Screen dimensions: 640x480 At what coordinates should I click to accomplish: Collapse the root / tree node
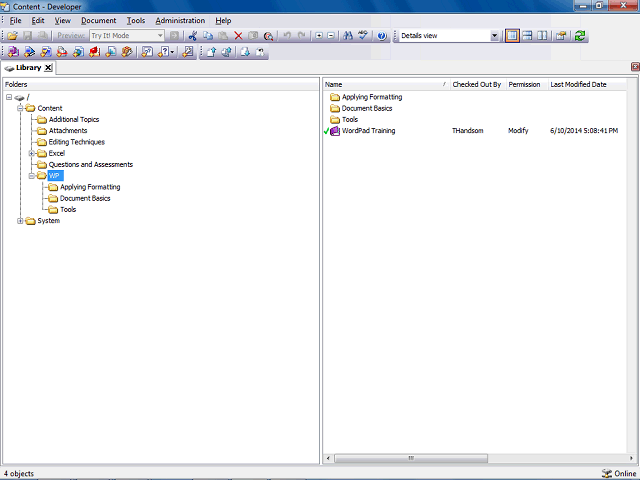9,97
